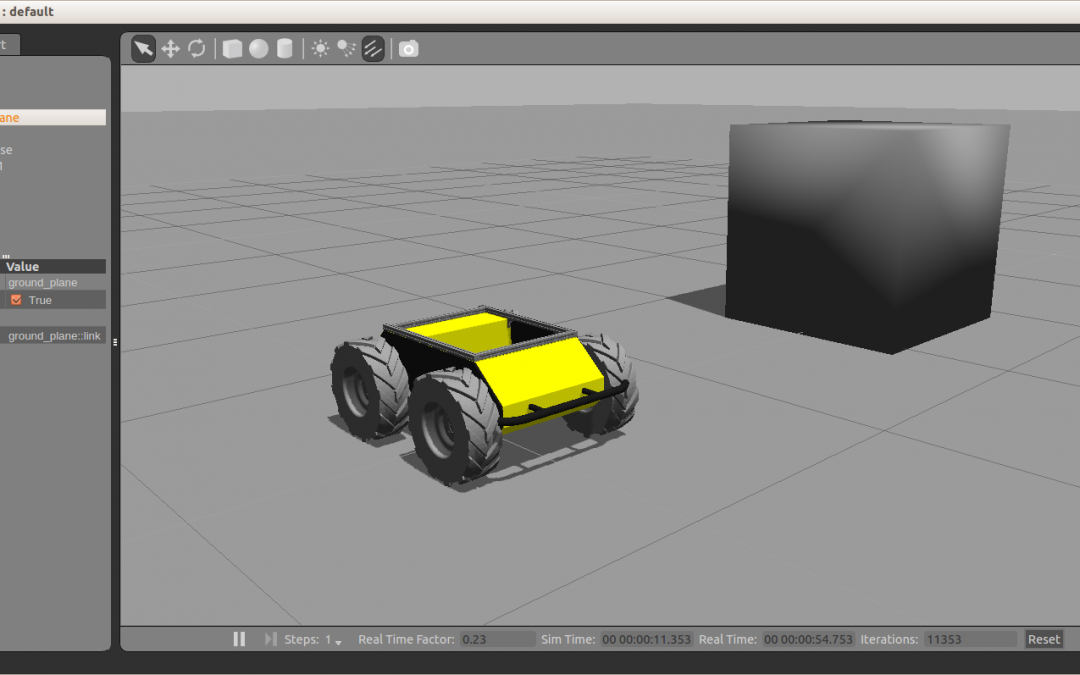
Task: Add a point light
Action: click(x=320, y=49)
